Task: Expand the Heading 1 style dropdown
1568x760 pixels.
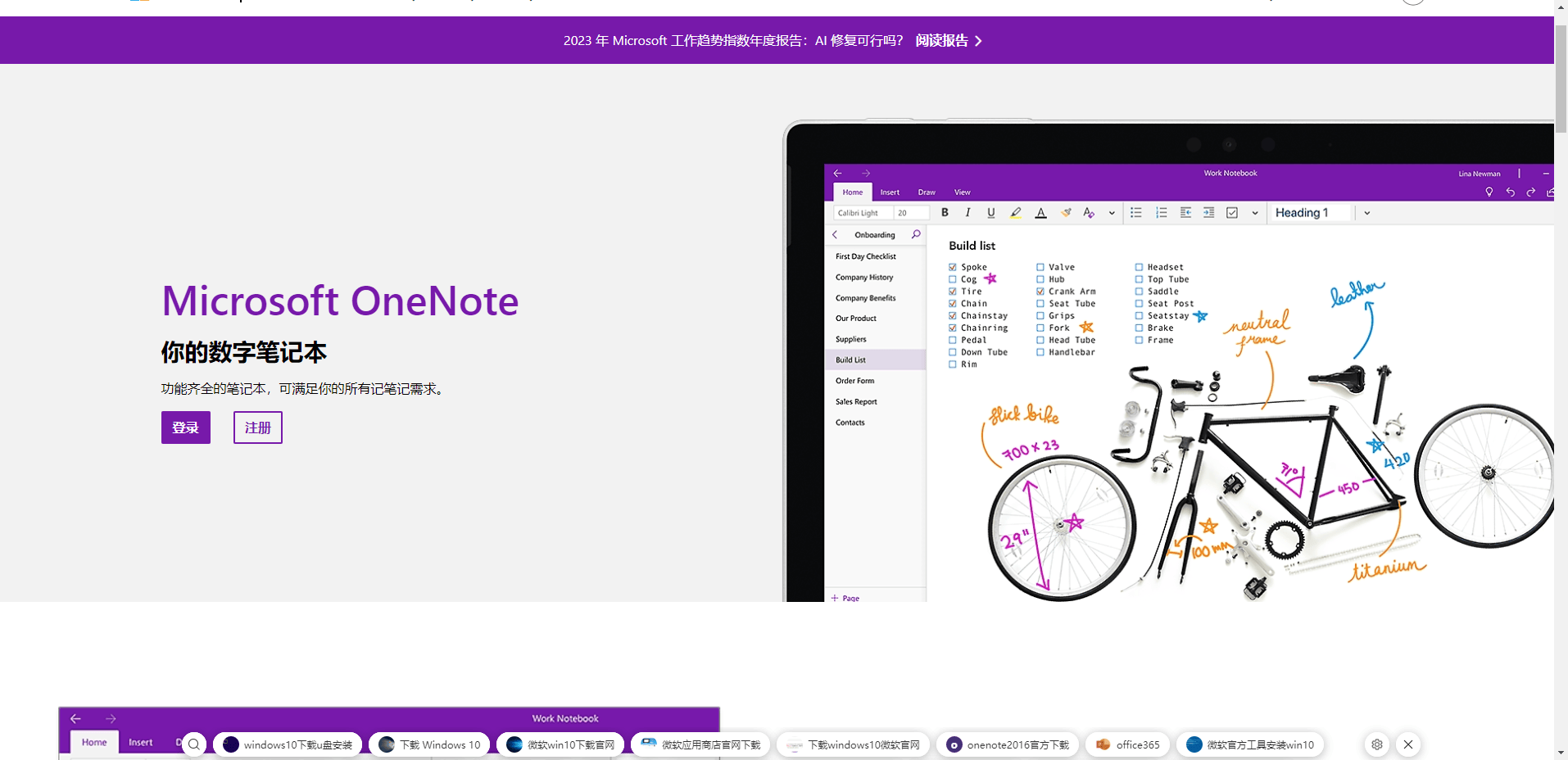Action: click(x=1366, y=212)
